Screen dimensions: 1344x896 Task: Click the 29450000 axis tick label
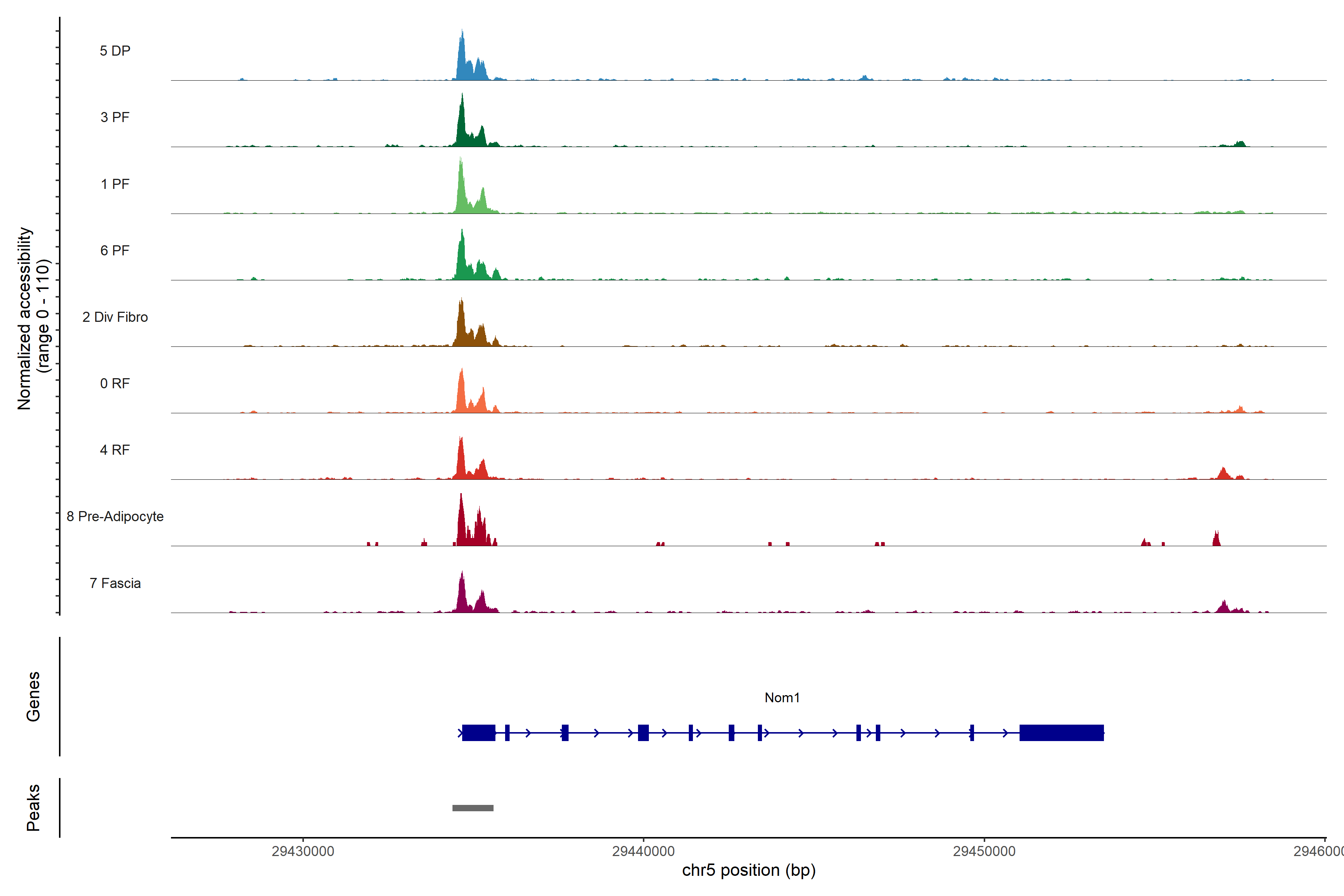984,851
